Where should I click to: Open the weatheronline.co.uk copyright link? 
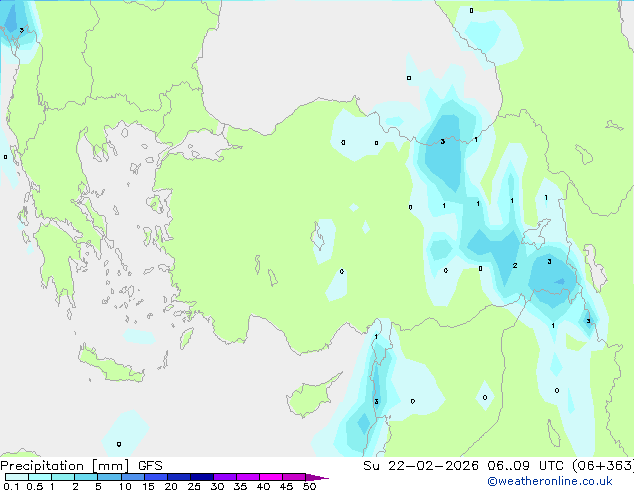pos(549,481)
